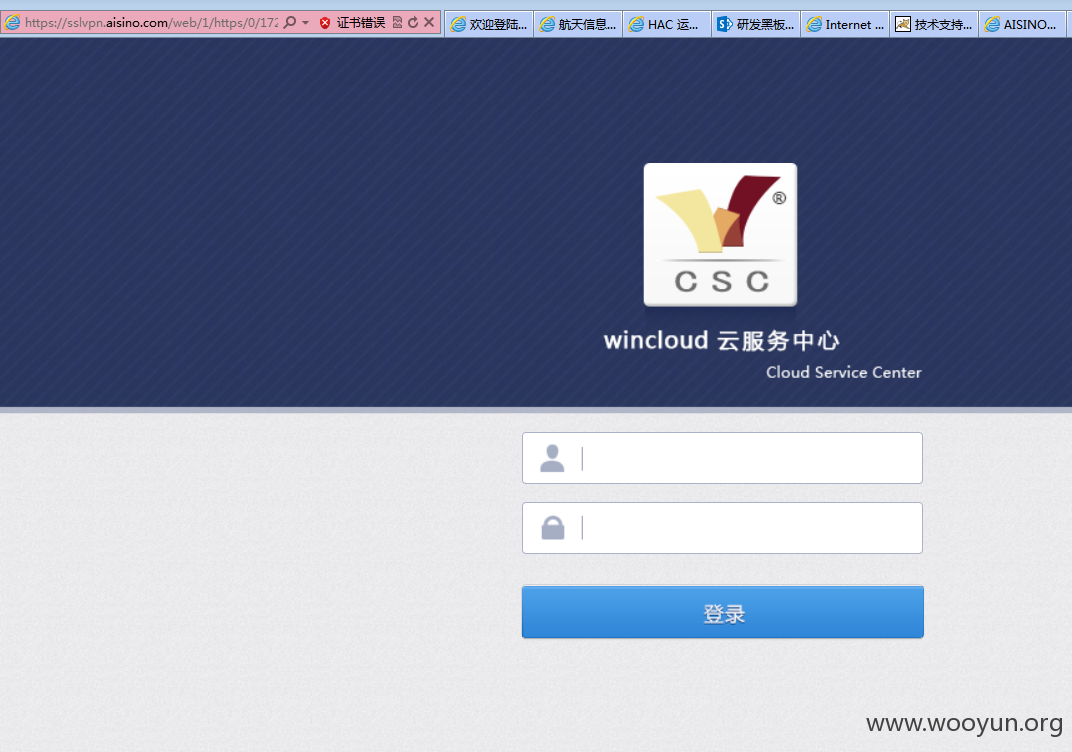The width and height of the screenshot is (1072, 752).
Task: Click the sslvpn.aisino.com URL field
Action: pos(152,23)
